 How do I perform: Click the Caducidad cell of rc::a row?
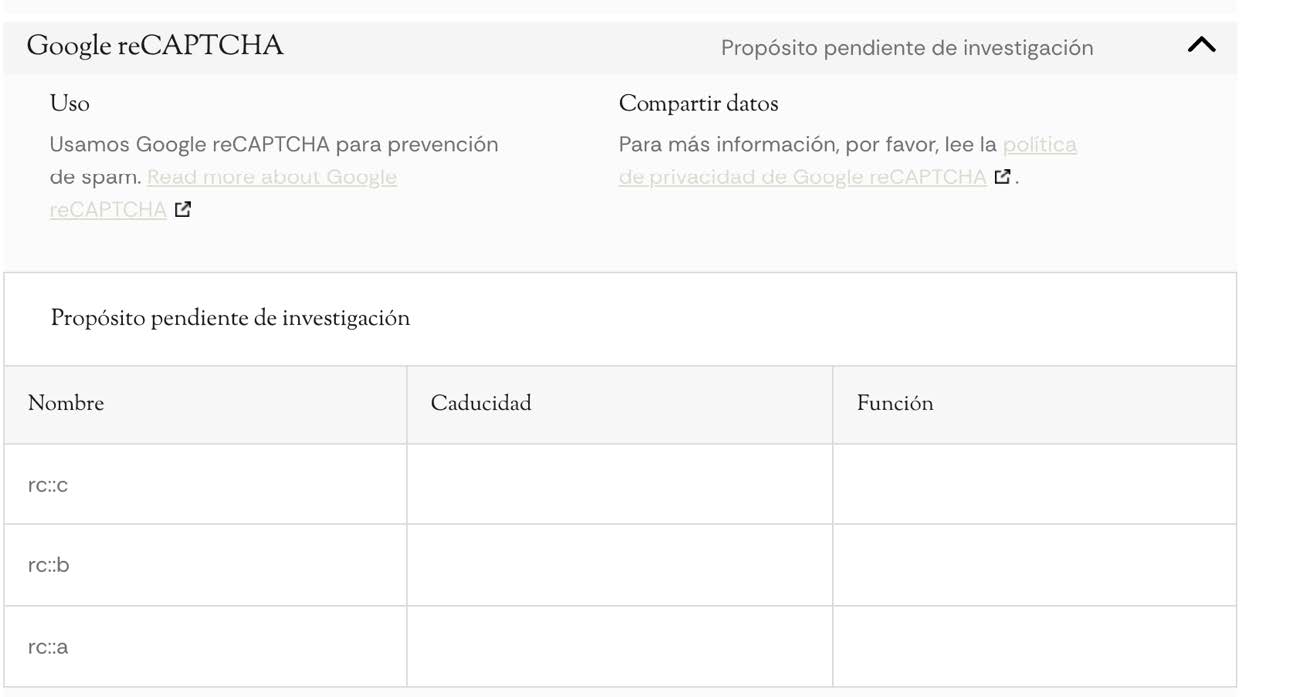click(x=619, y=647)
